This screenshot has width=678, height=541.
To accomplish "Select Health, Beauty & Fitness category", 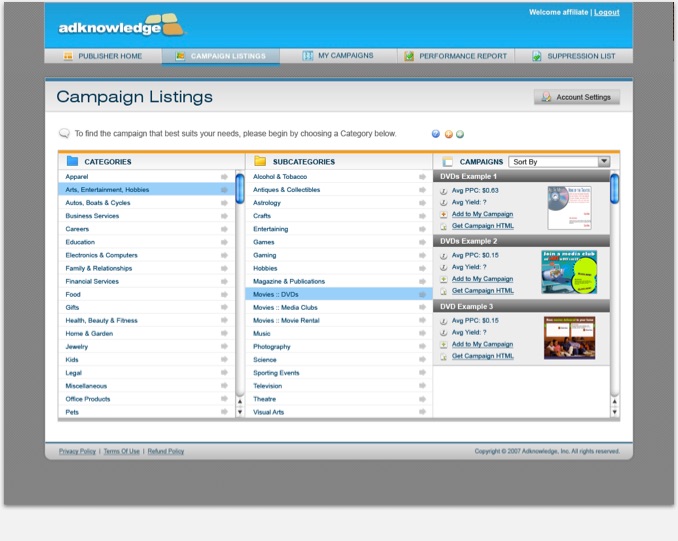I will coord(147,320).
